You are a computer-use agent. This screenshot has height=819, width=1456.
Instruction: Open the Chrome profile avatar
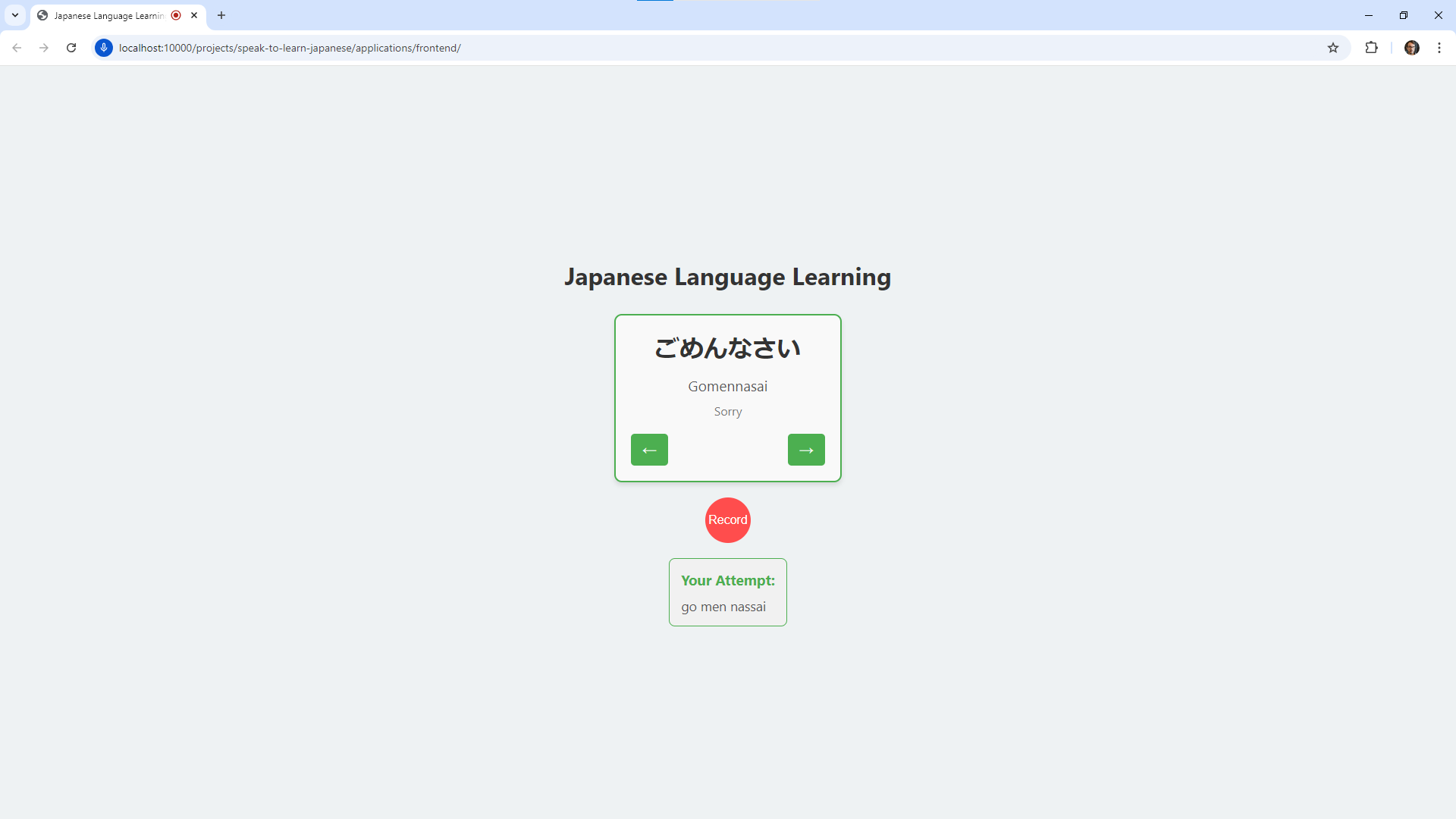1411,48
